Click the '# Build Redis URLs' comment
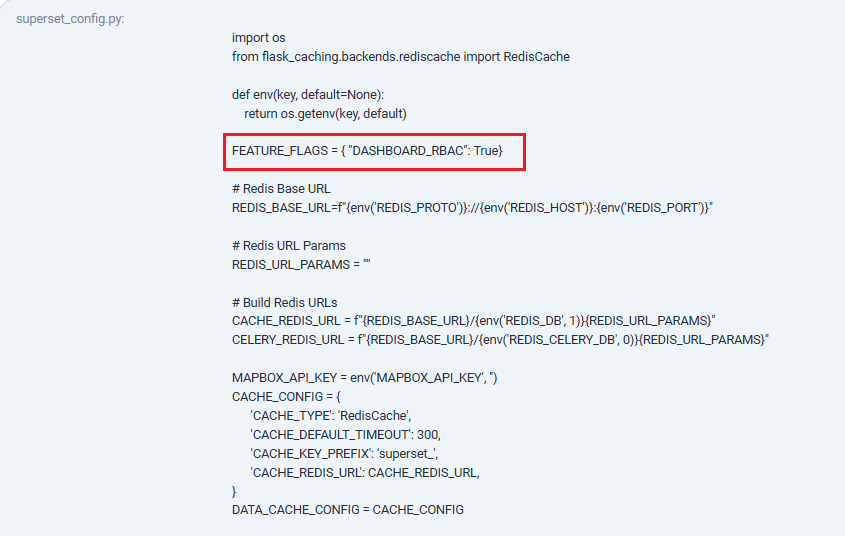This screenshot has height=536, width=845. (x=285, y=303)
